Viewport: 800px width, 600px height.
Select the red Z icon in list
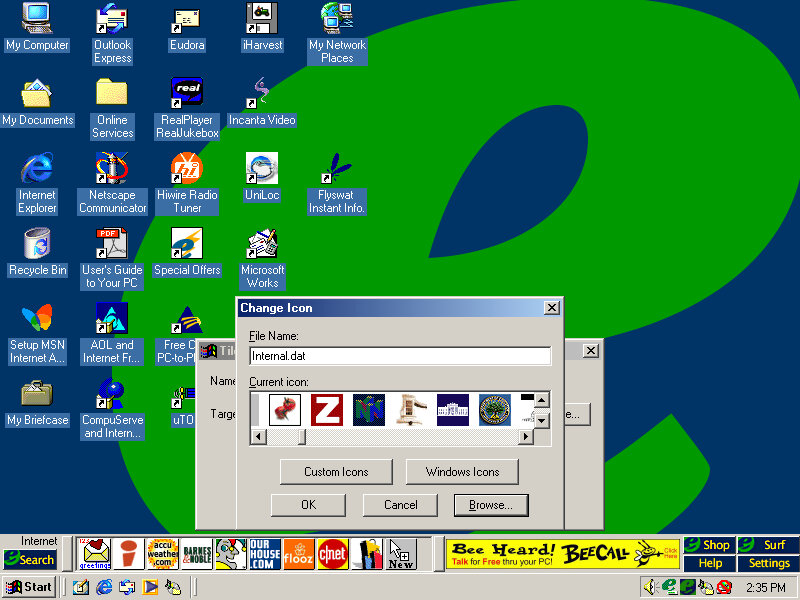[327, 410]
